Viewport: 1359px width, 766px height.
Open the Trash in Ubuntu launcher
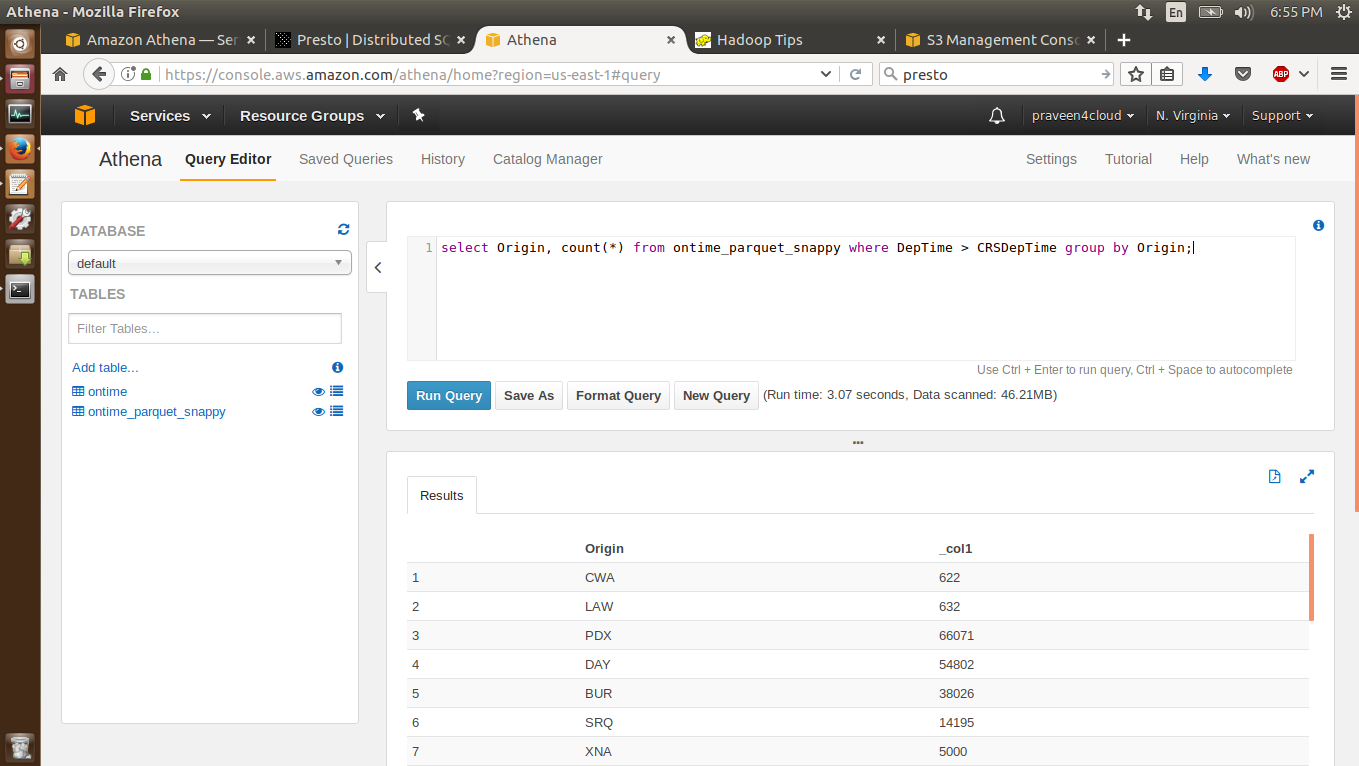click(20, 746)
